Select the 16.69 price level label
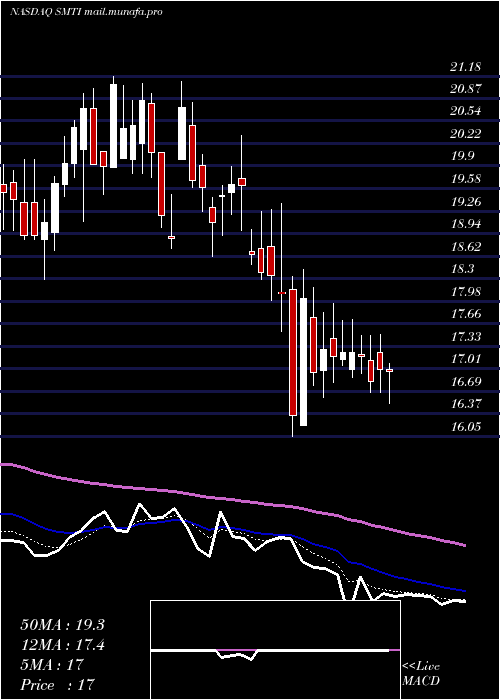500x700 pixels. [x=465, y=382]
